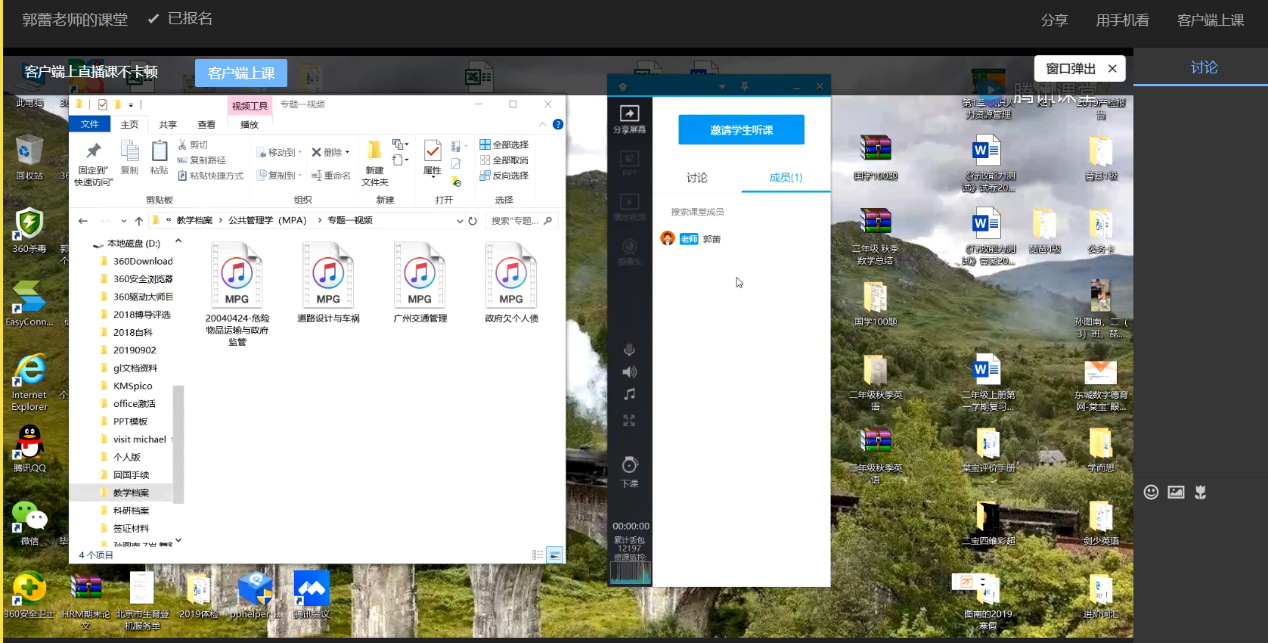This screenshot has height=643, width=1268.
Task: Click the fullscreen expand arrows icon
Action: [629, 421]
